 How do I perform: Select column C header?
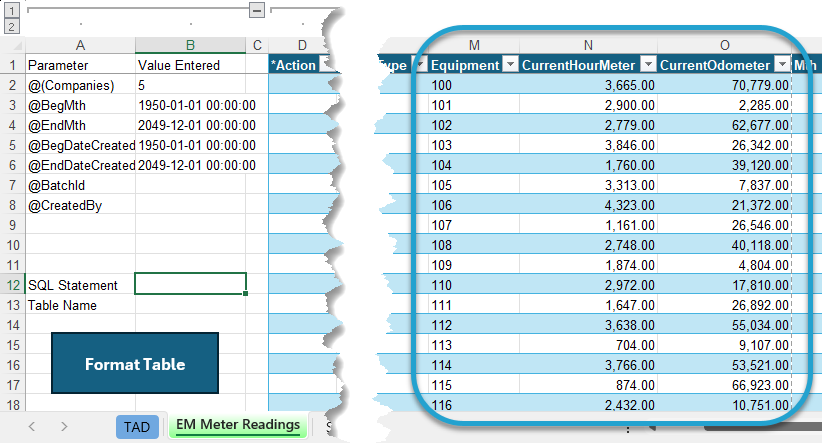pyautogui.click(x=257, y=45)
